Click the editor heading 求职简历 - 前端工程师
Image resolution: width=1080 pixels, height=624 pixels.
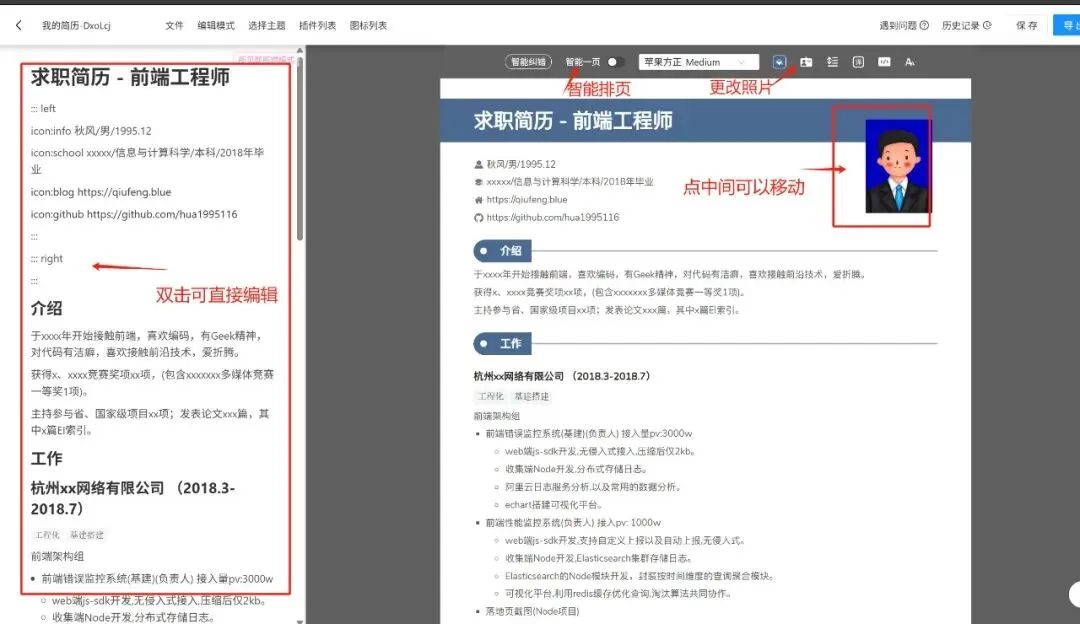click(x=130, y=77)
